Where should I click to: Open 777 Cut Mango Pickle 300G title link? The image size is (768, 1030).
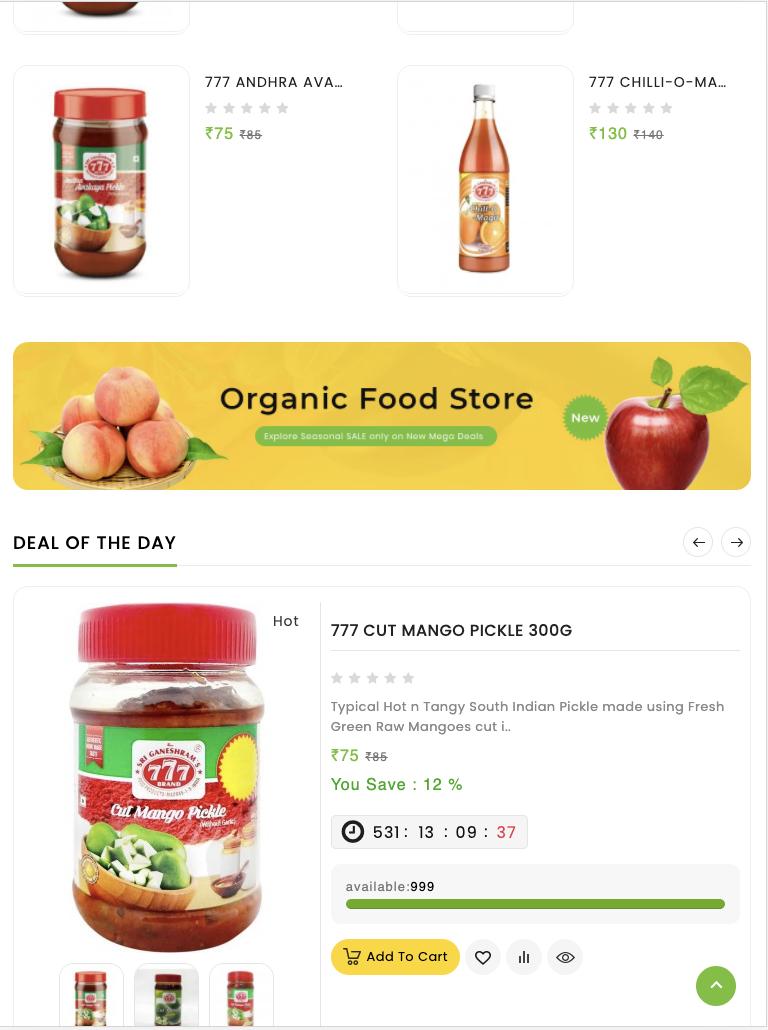pos(451,631)
